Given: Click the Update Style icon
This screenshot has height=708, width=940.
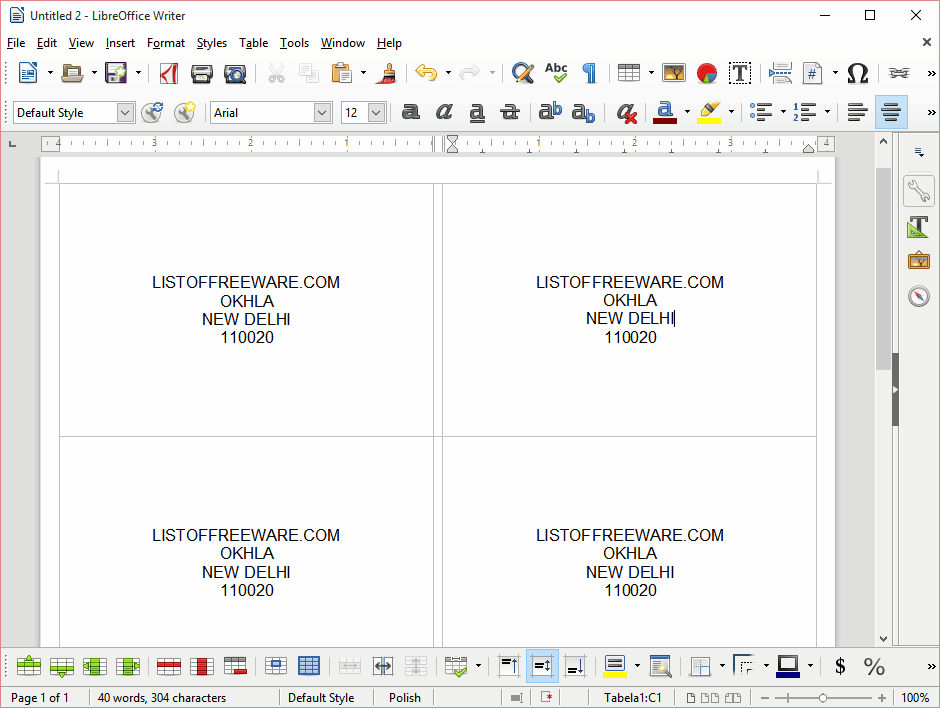Looking at the screenshot, I should 152,112.
